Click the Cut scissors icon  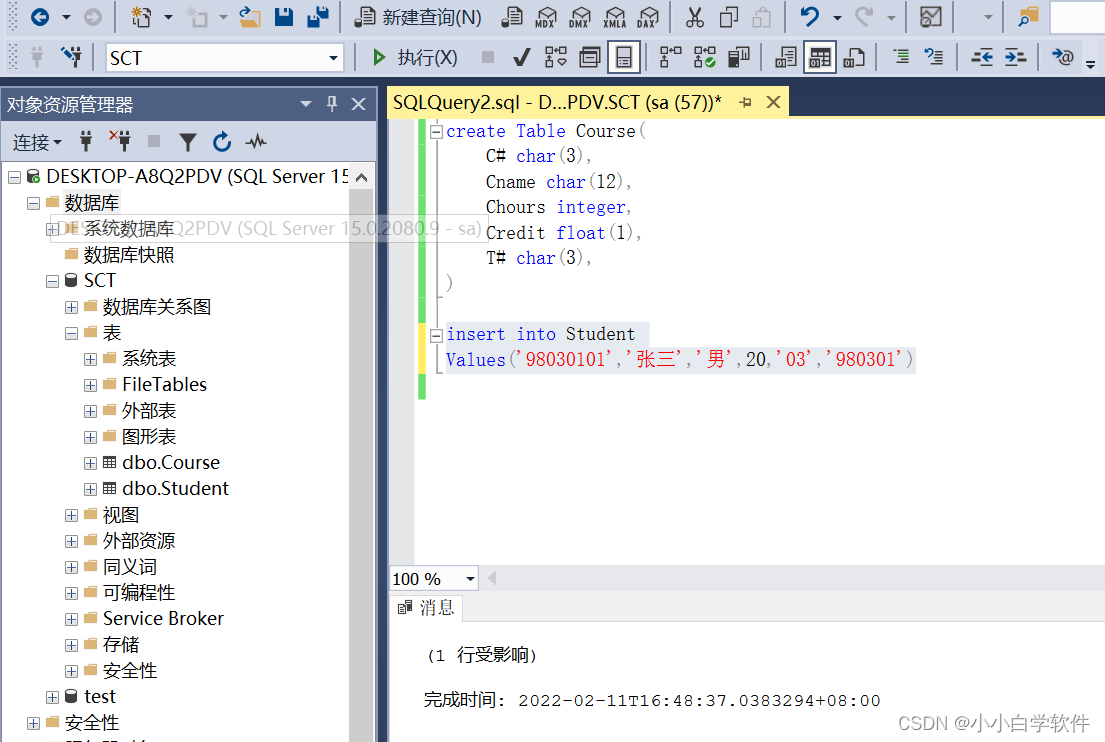[x=694, y=17]
